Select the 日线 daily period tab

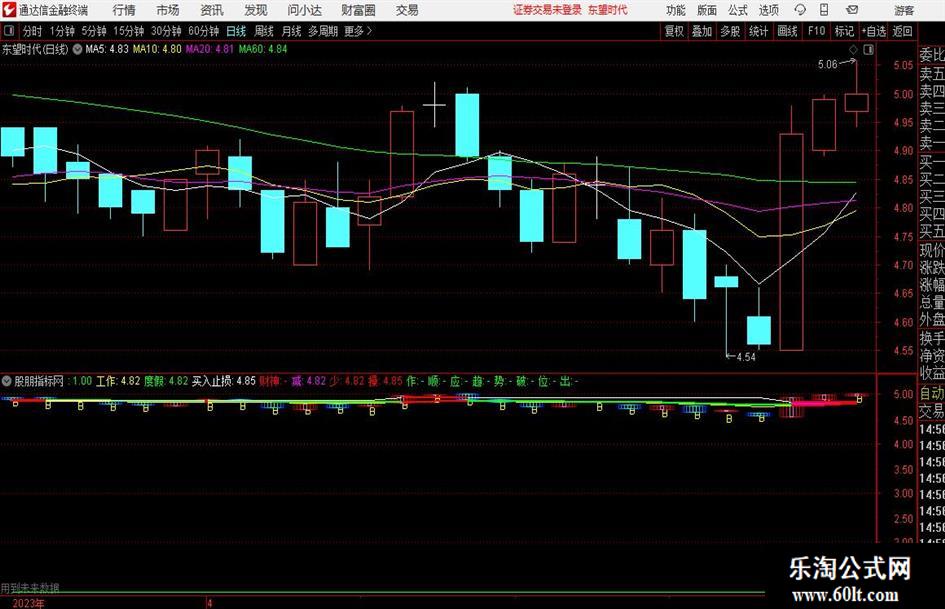click(x=236, y=31)
